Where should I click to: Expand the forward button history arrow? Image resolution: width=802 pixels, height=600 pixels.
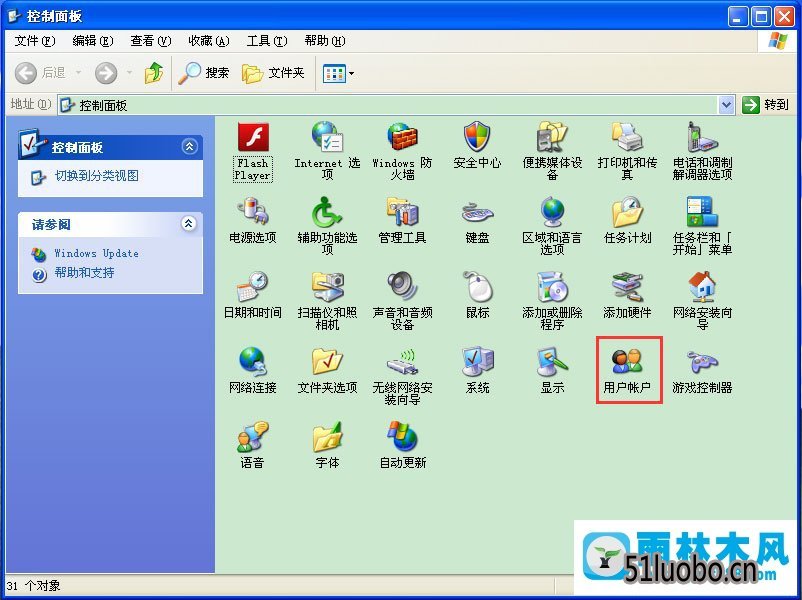(x=129, y=73)
